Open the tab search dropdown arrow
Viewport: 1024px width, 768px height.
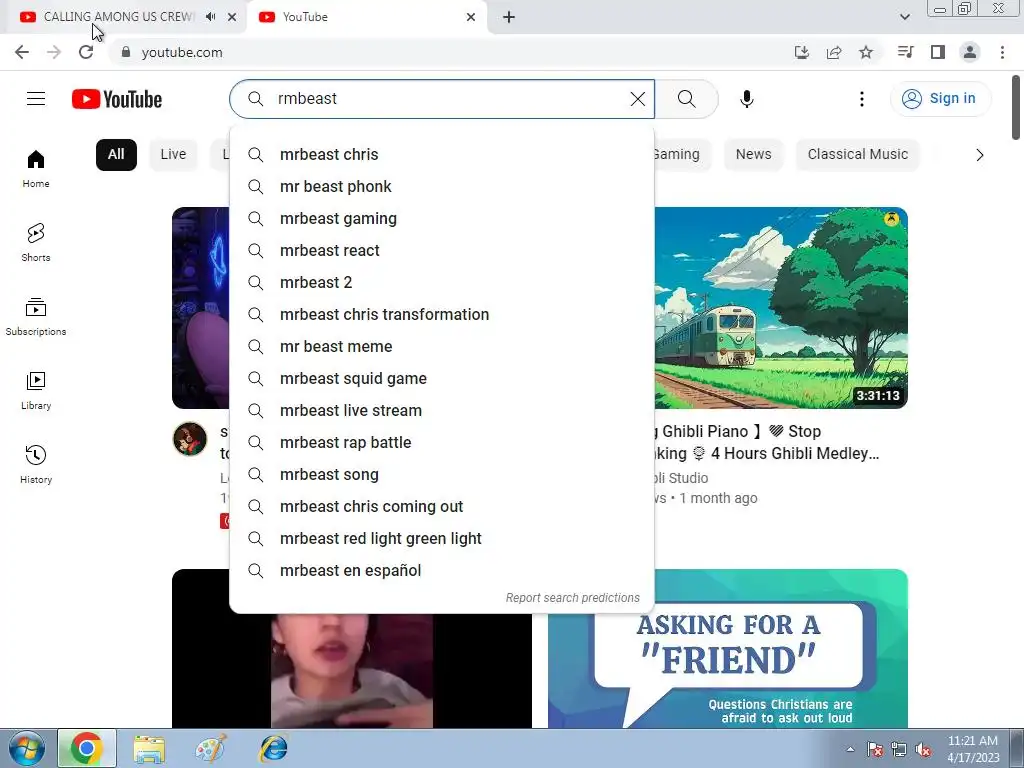[x=904, y=17]
